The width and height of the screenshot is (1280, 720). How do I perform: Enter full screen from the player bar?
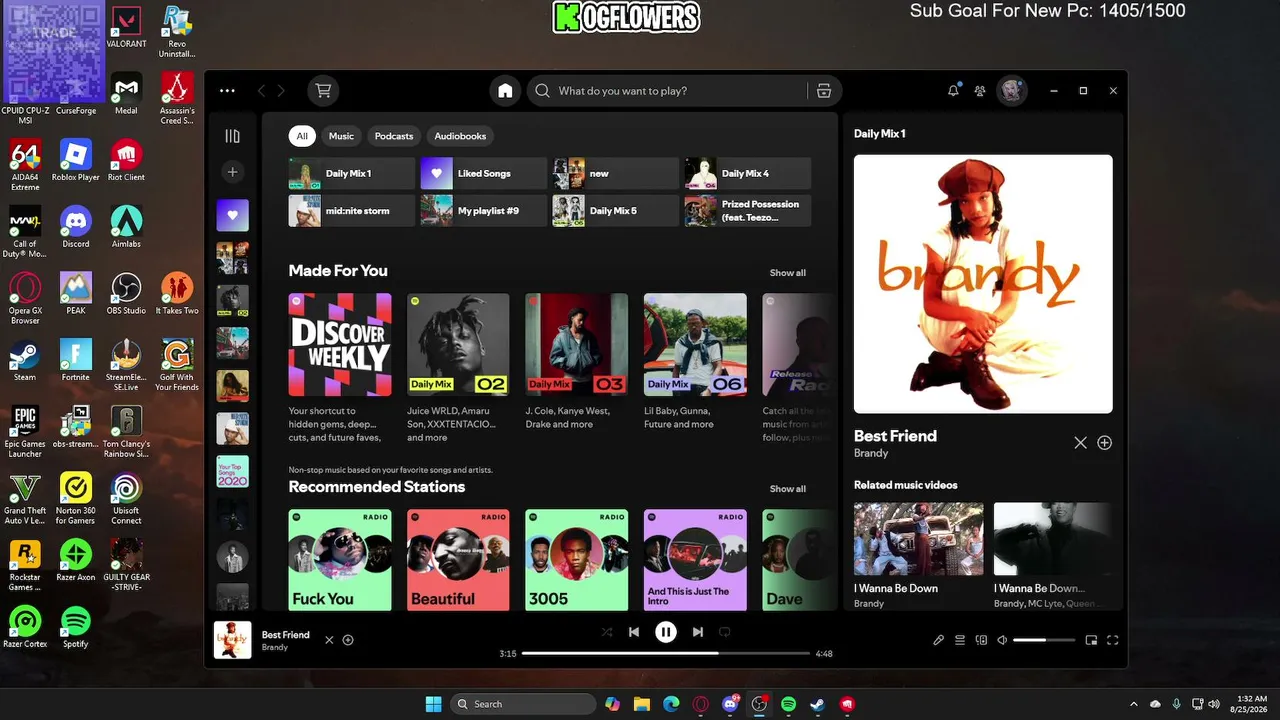[1112, 640]
